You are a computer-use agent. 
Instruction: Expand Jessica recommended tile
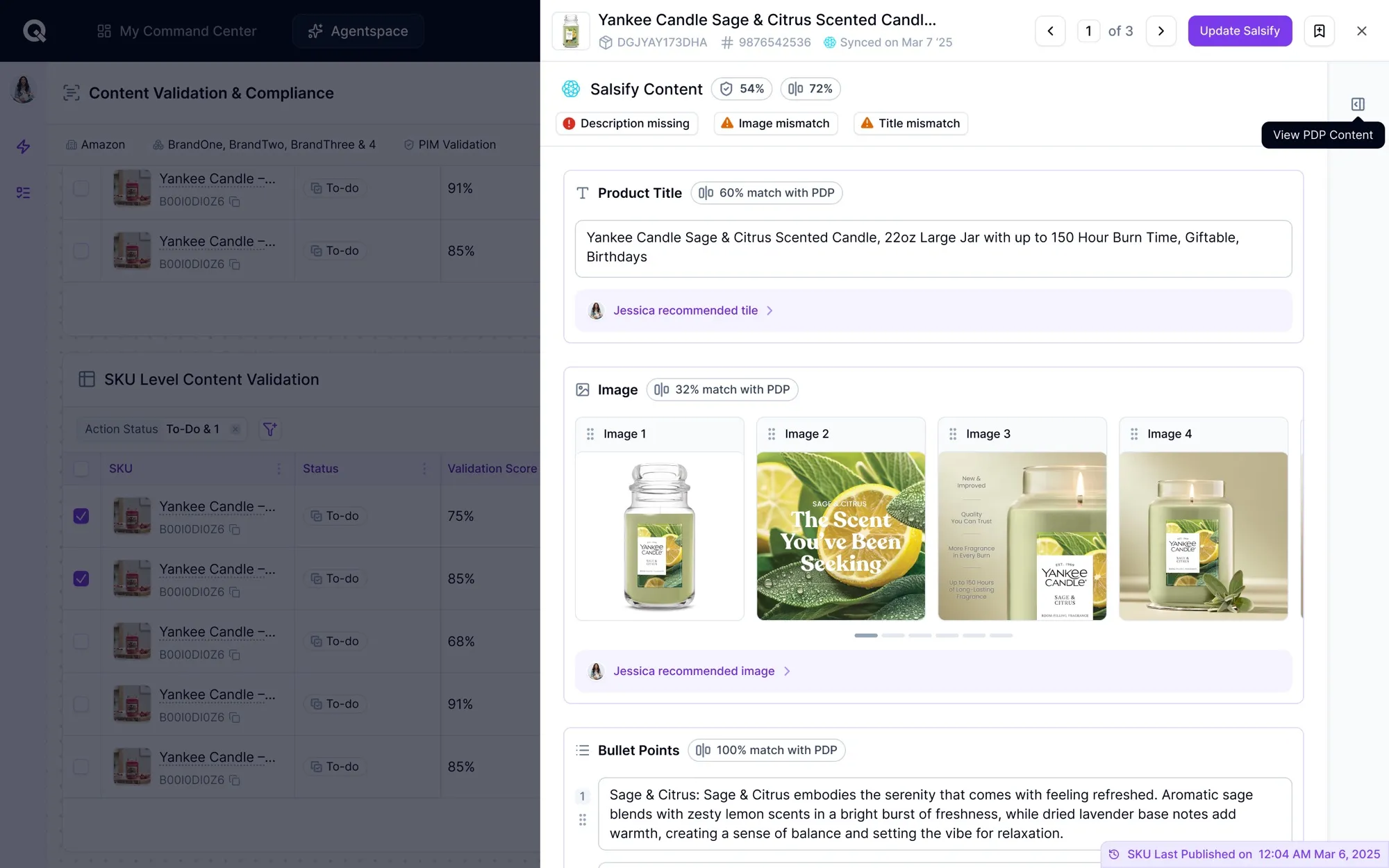pyautogui.click(x=933, y=310)
